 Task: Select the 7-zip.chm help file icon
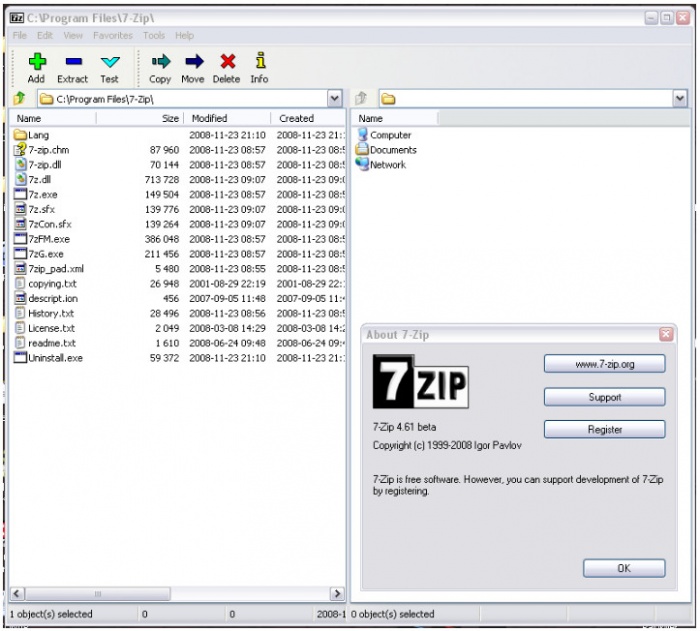coord(20,150)
